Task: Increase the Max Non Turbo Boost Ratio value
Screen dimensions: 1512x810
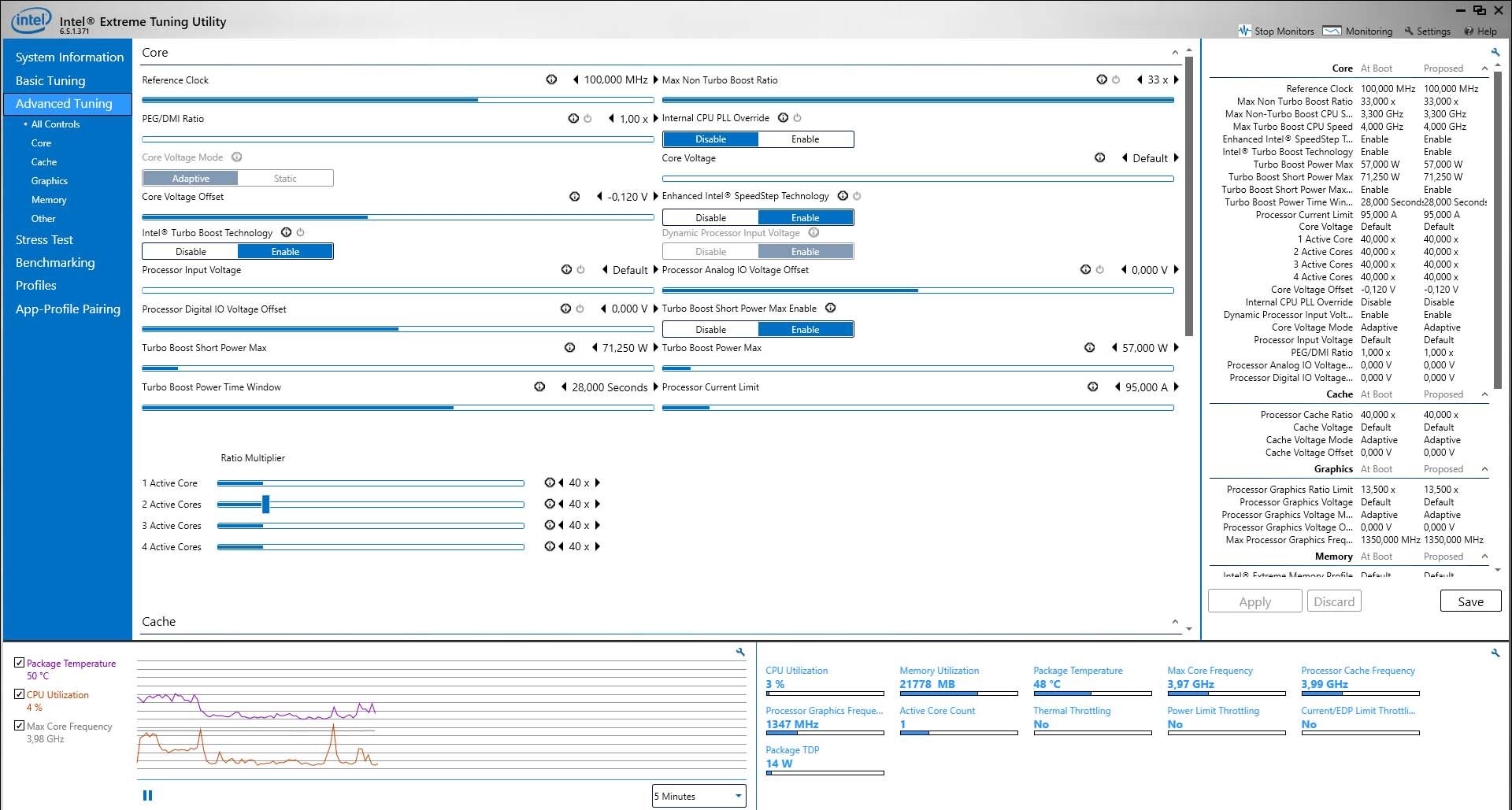Action: (1177, 80)
